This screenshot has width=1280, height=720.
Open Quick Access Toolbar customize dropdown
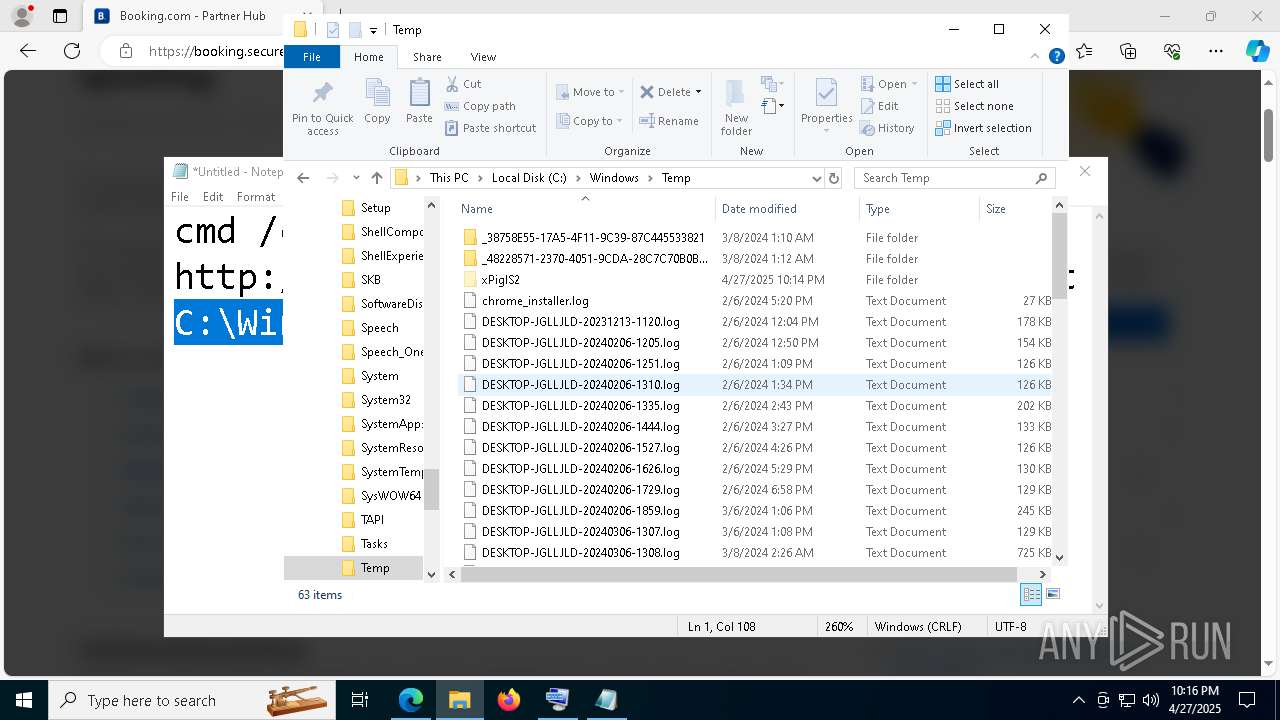373,30
